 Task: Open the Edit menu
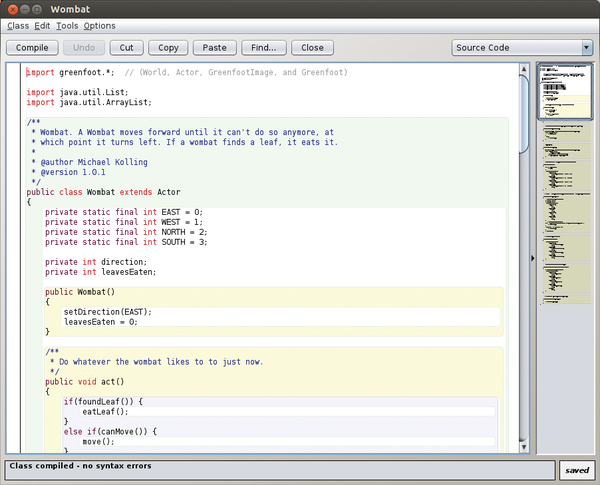(42, 26)
